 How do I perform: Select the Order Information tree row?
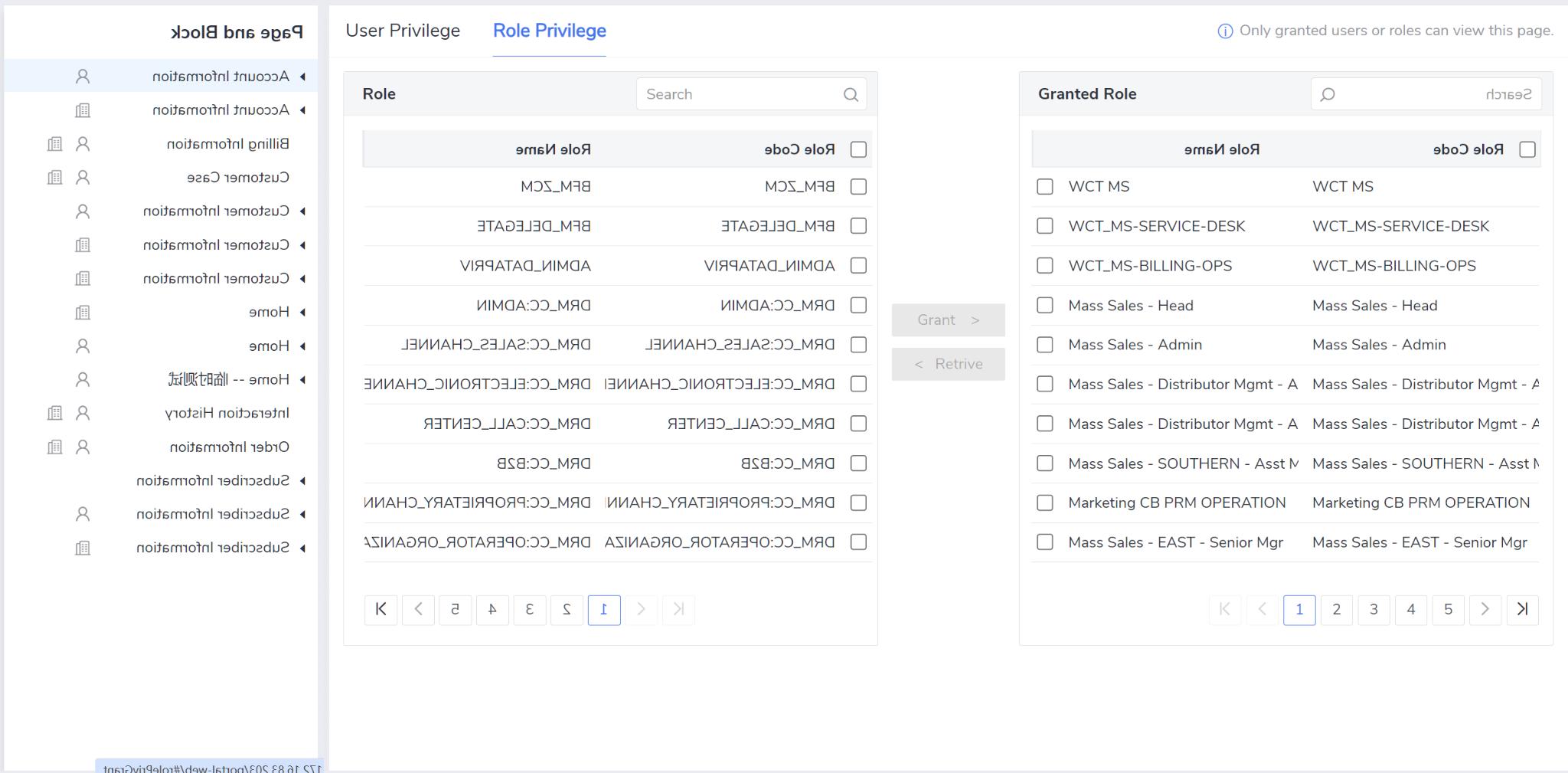coord(162,447)
